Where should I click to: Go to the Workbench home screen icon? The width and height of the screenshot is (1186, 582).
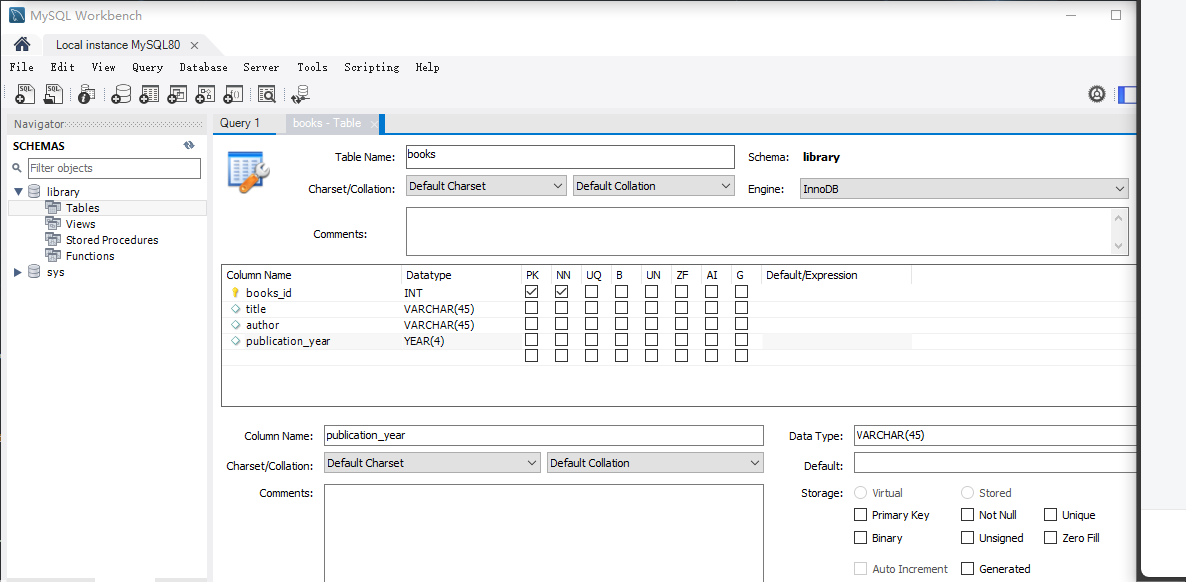pos(22,45)
